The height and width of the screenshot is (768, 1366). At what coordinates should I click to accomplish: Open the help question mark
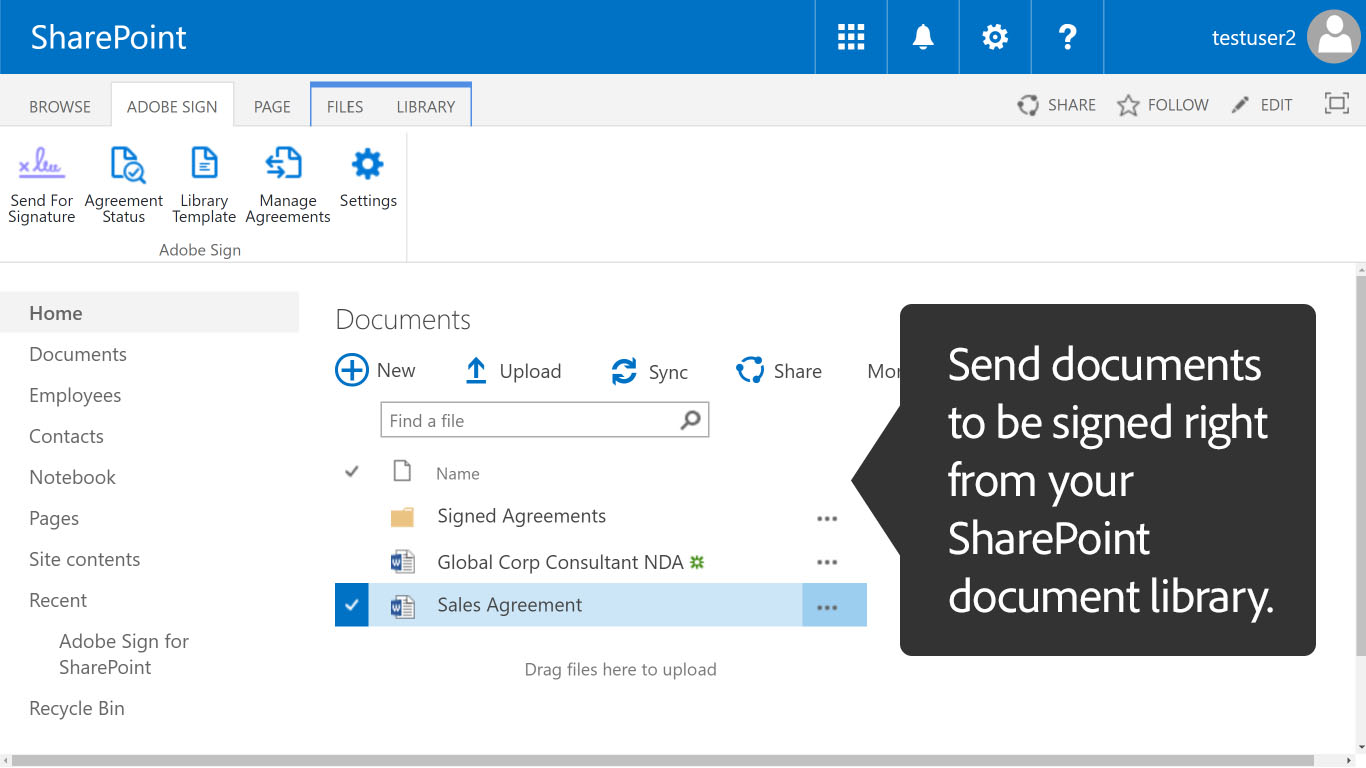coord(1067,37)
